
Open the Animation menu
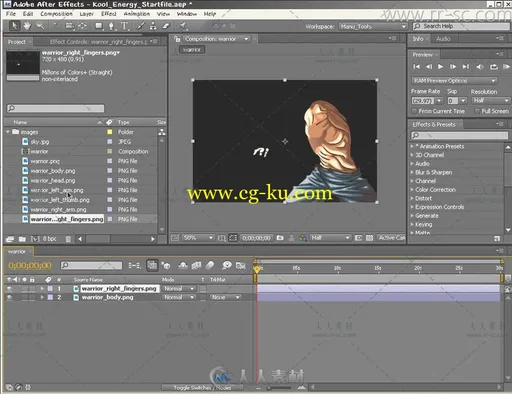[137, 14]
